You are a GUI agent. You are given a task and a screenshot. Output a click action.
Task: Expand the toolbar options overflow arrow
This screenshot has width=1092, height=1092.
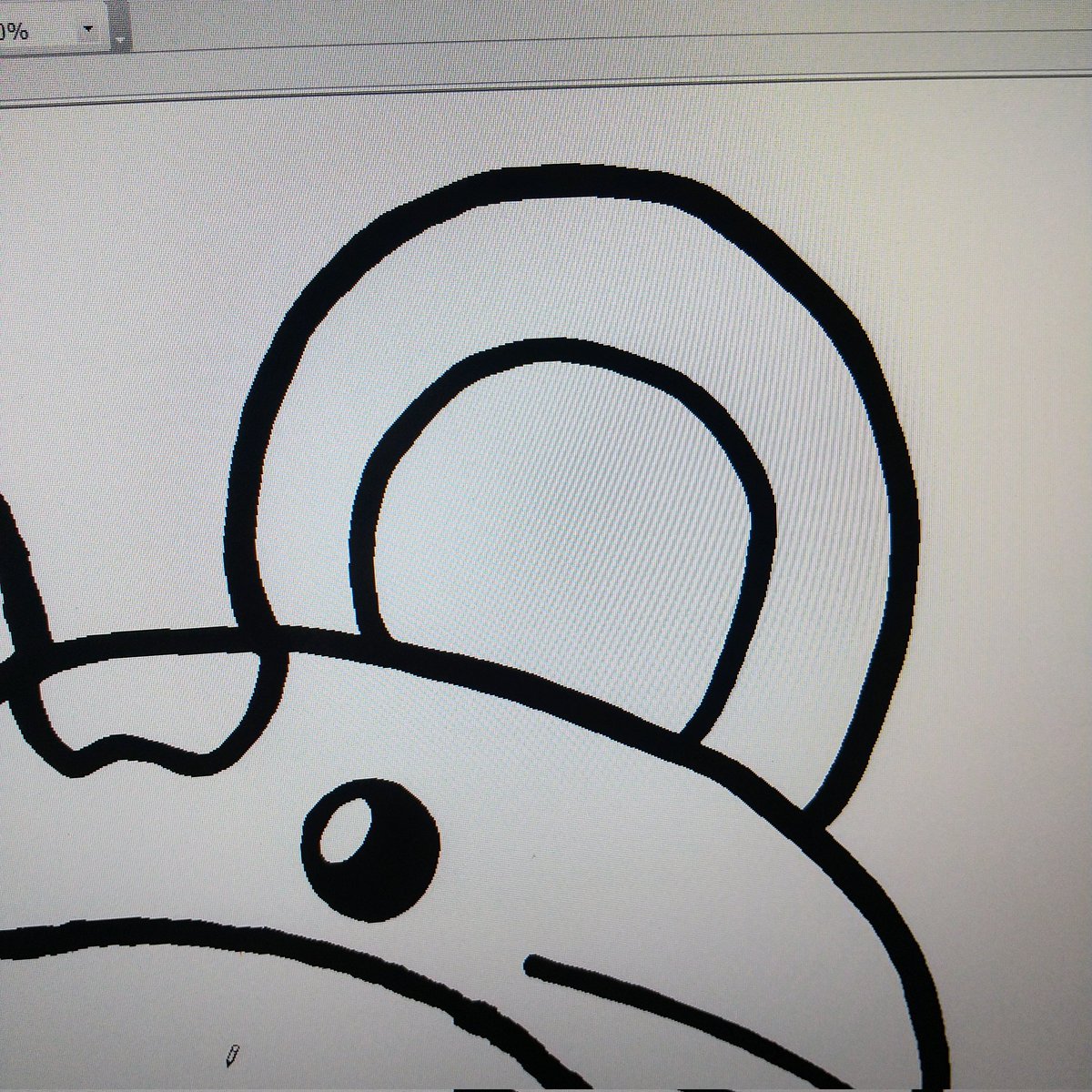pyautogui.click(x=121, y=40)
